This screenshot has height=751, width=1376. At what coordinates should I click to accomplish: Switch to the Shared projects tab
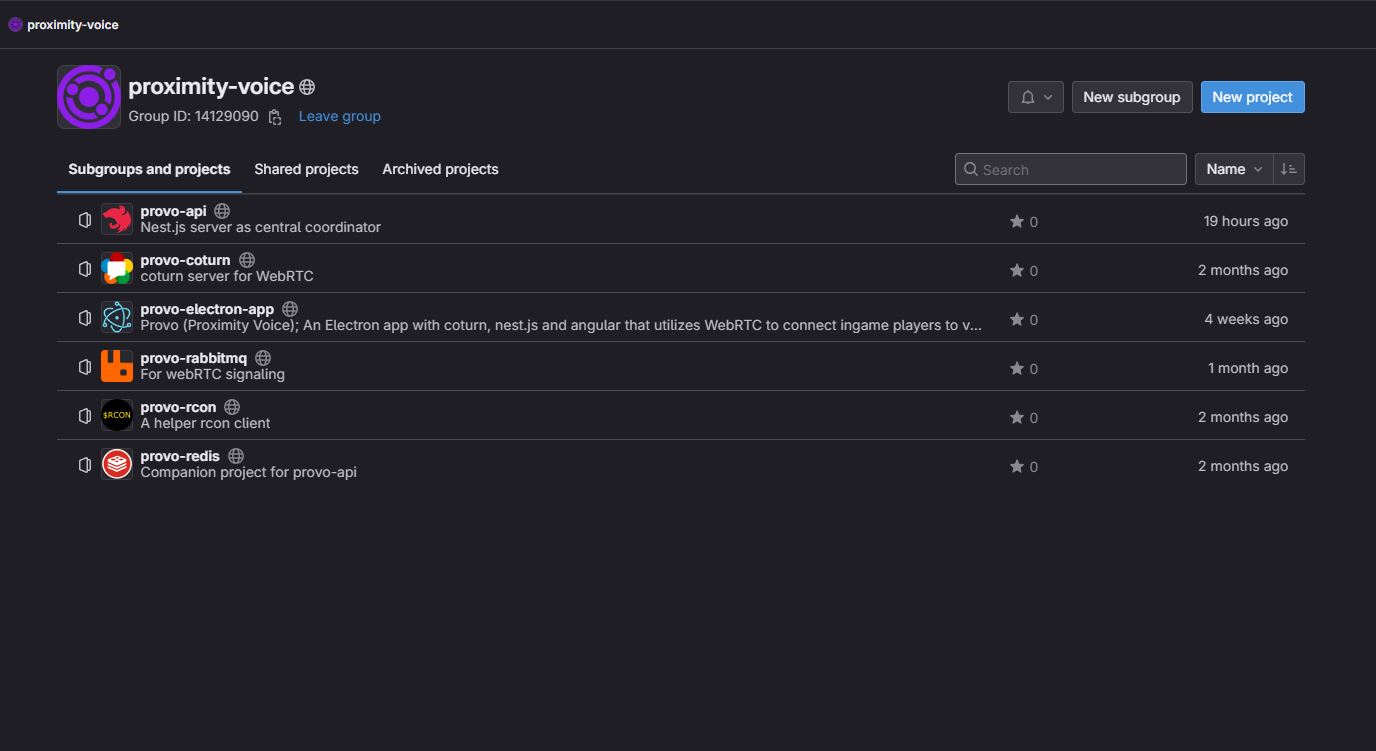[306, 169]
